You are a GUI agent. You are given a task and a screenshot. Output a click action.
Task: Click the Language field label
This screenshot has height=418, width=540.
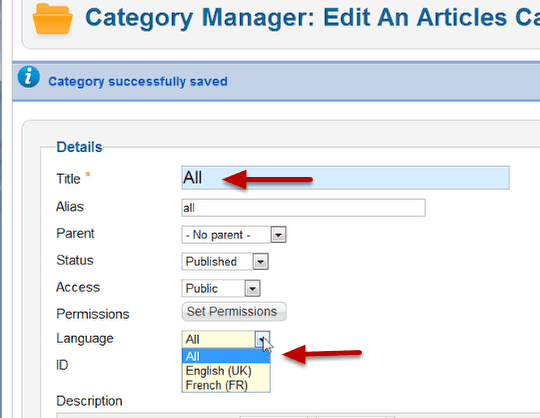85,338
